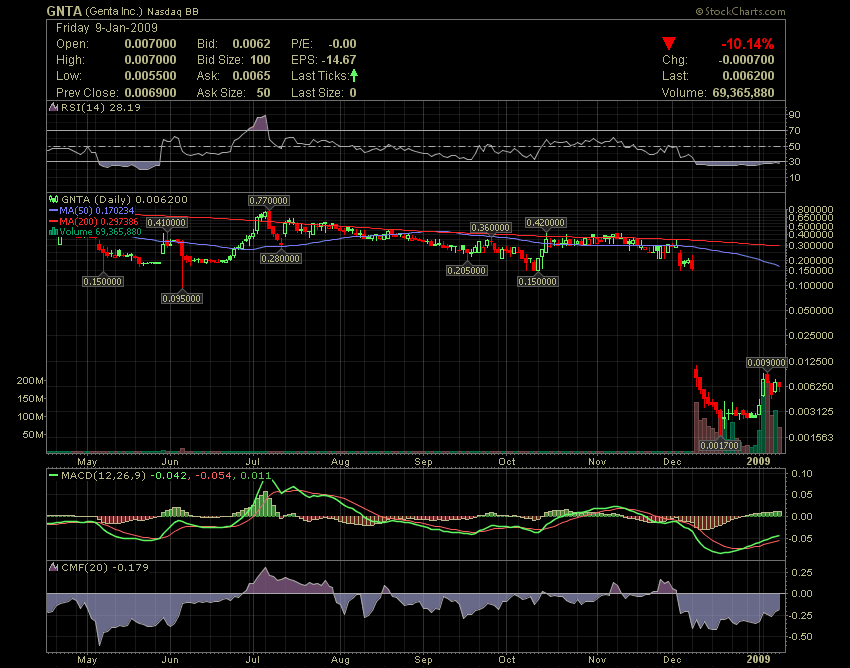Click the candlestick icon beside GNTA (Daily)
The height and width of the screenshot is (668, 850).
[53, 200]
